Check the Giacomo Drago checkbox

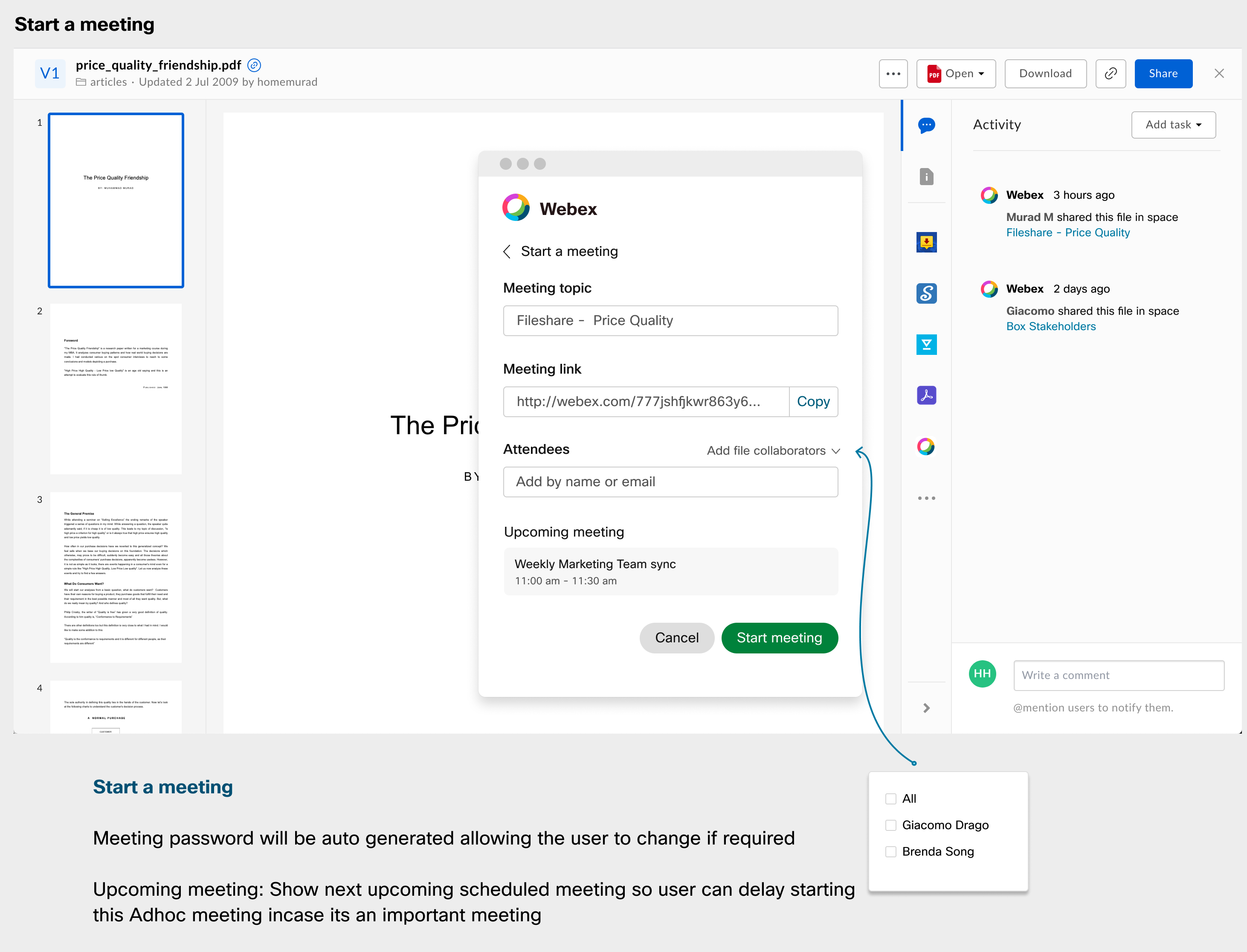[890, 826]
